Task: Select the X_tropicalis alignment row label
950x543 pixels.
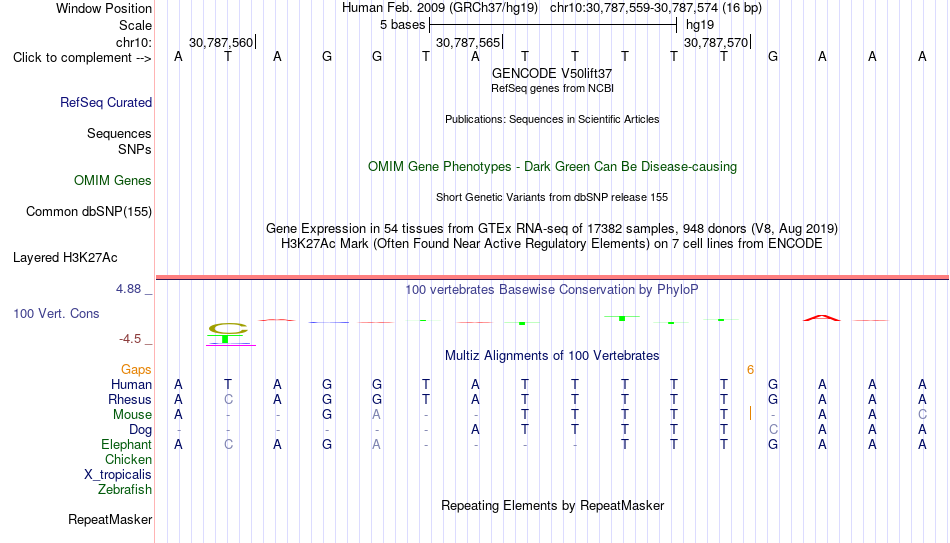Action: 118,475
